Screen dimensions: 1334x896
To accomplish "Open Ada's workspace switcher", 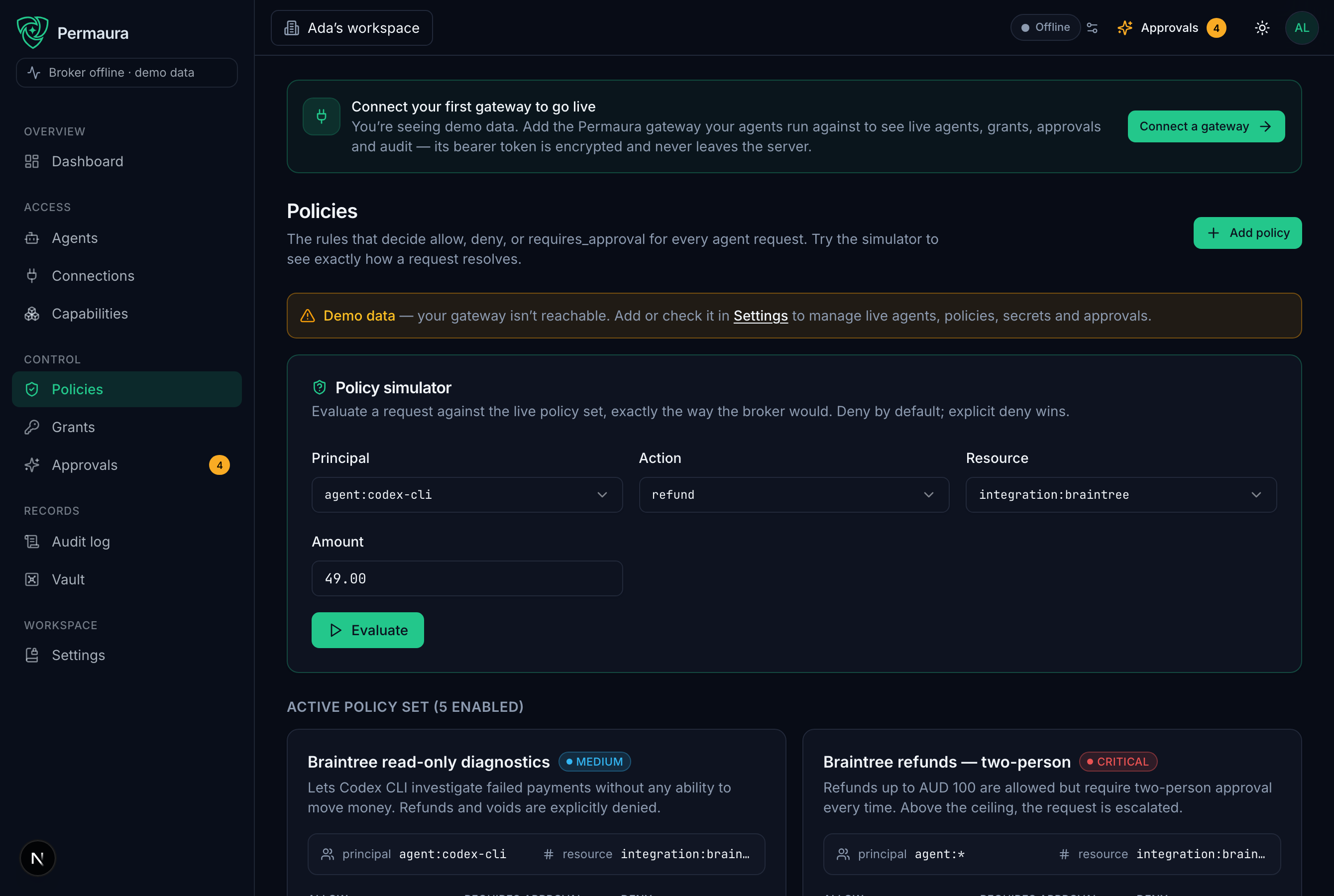I will point(351,27).
